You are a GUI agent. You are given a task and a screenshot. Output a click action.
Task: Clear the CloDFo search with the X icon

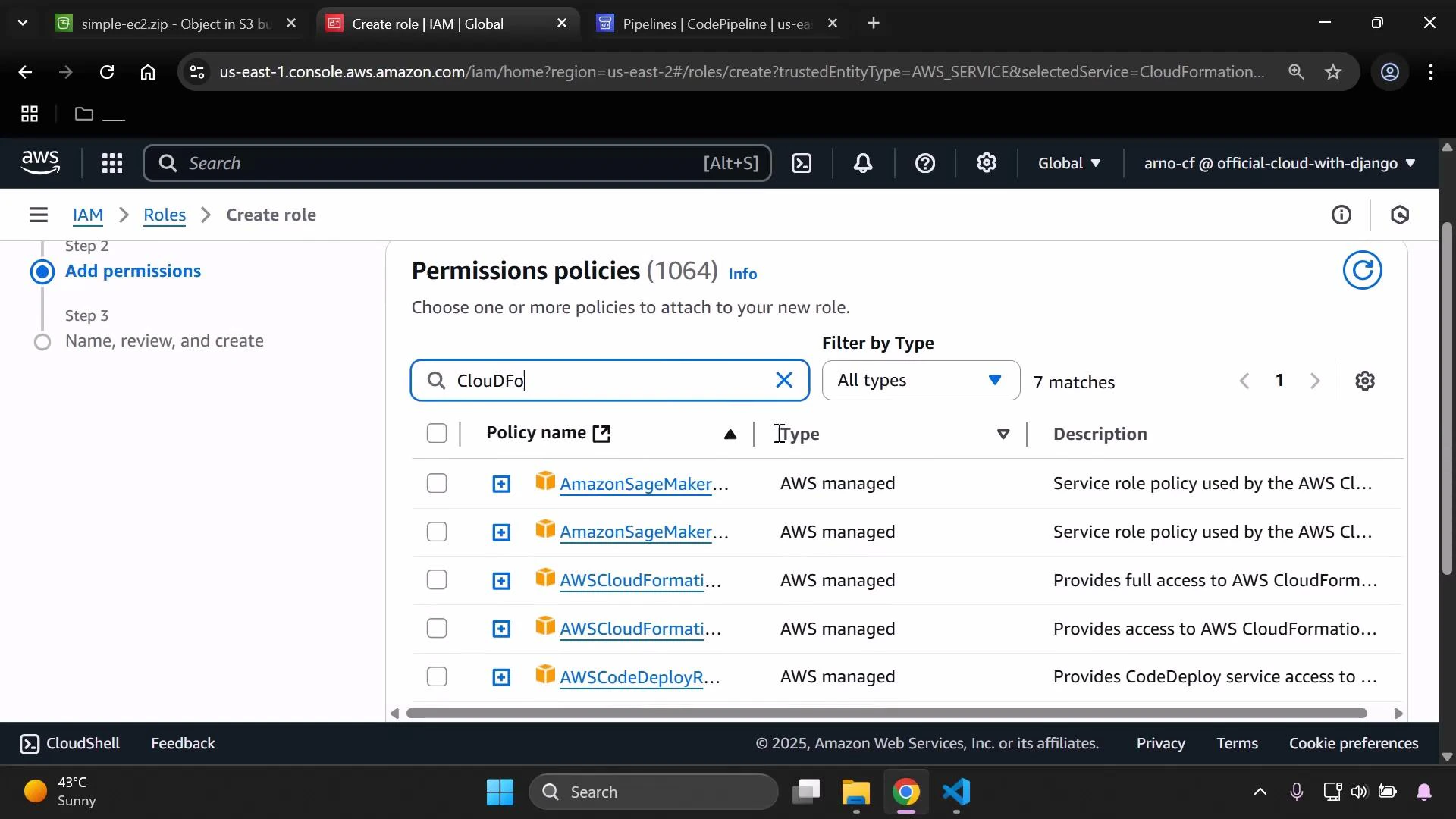point(784,380)
